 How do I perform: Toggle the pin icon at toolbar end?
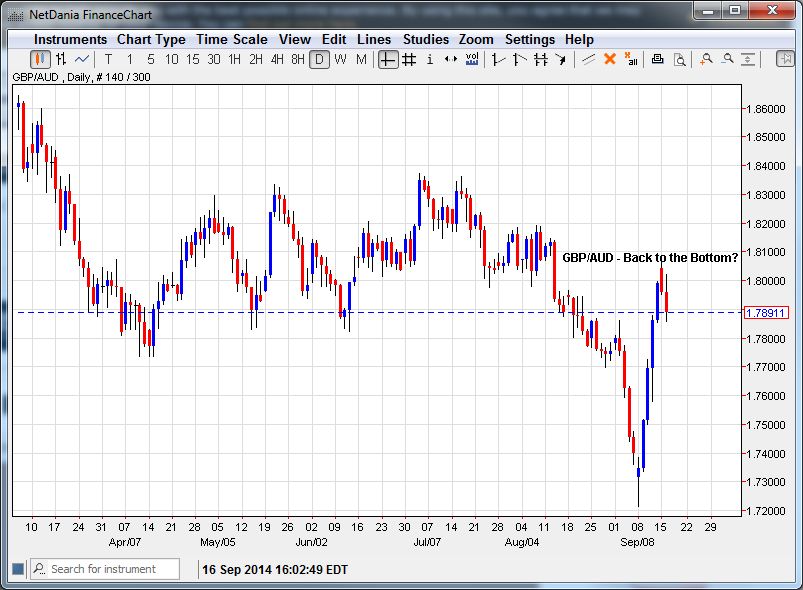(x=785, y=59)
